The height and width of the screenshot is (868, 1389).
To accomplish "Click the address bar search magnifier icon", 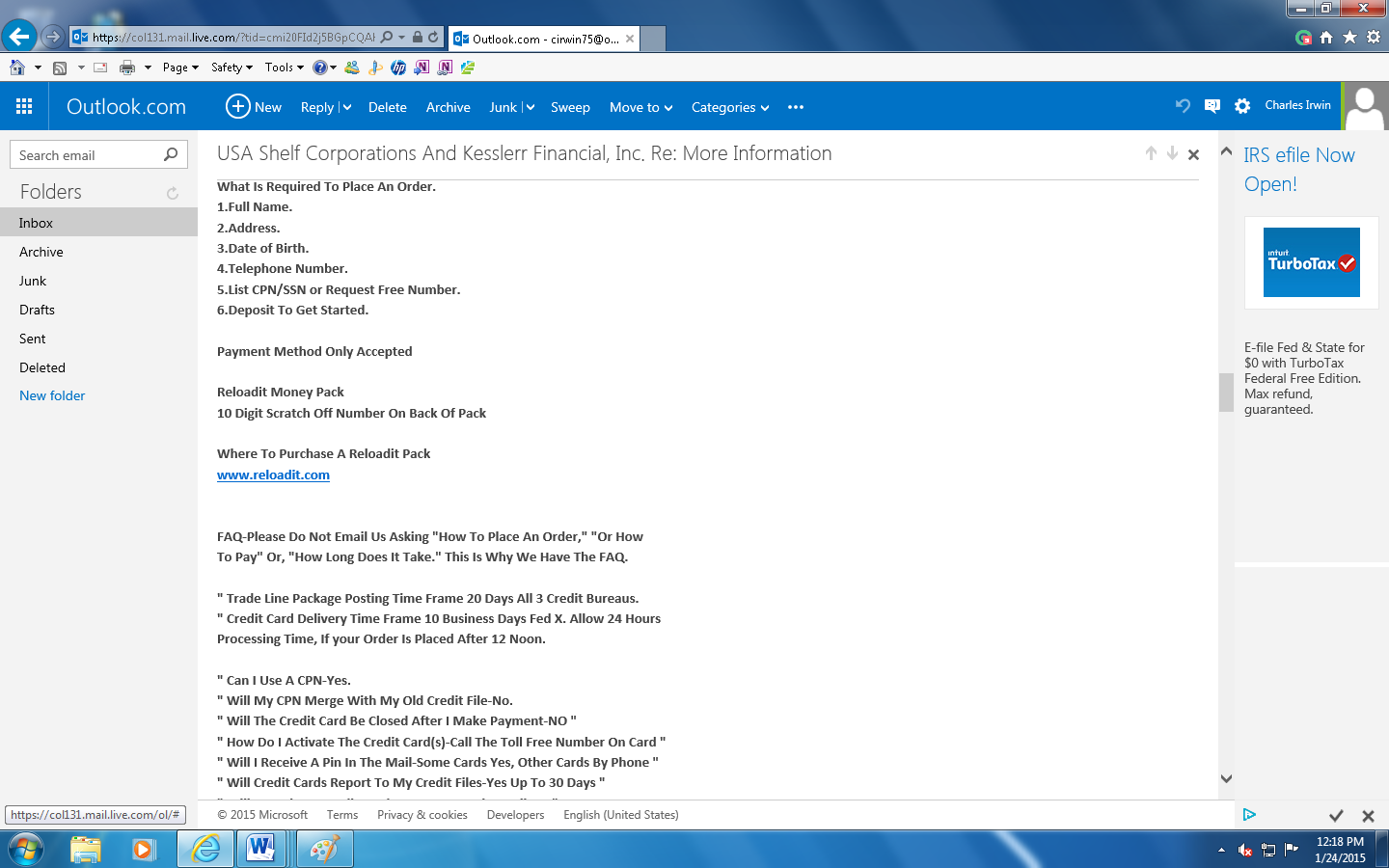I will (x=387, y=38).
